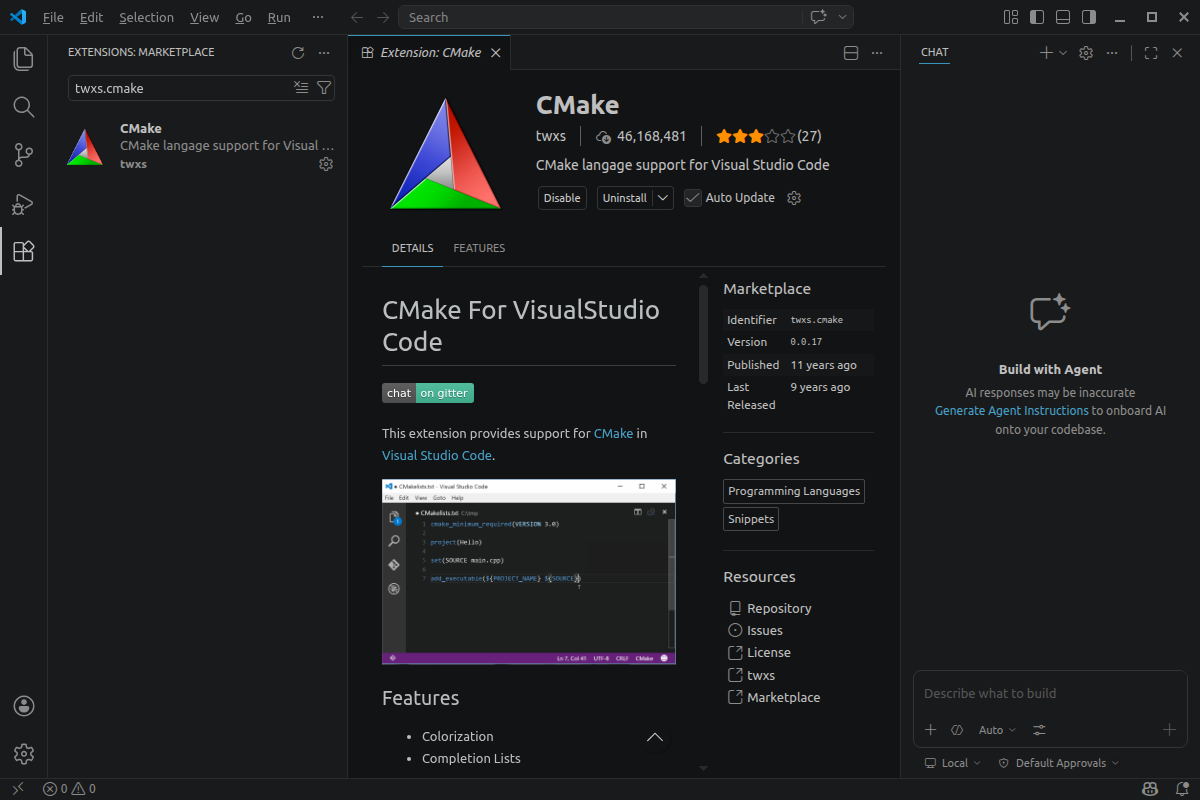Screen dimensions: 1200x800
Task: Open the Extensions view icon
Action: click(24, 251)
